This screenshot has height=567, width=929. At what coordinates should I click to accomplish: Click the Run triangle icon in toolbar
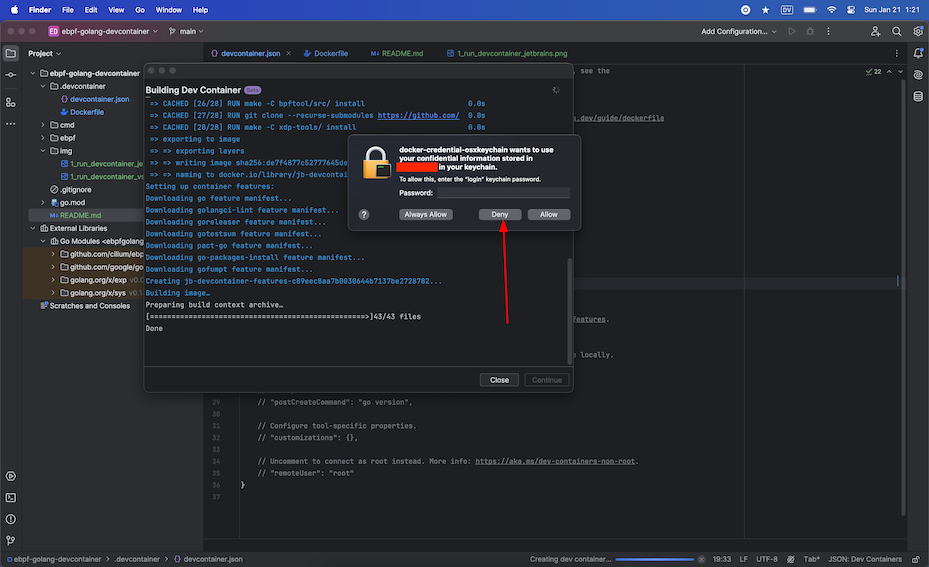(x=792, y=31)
